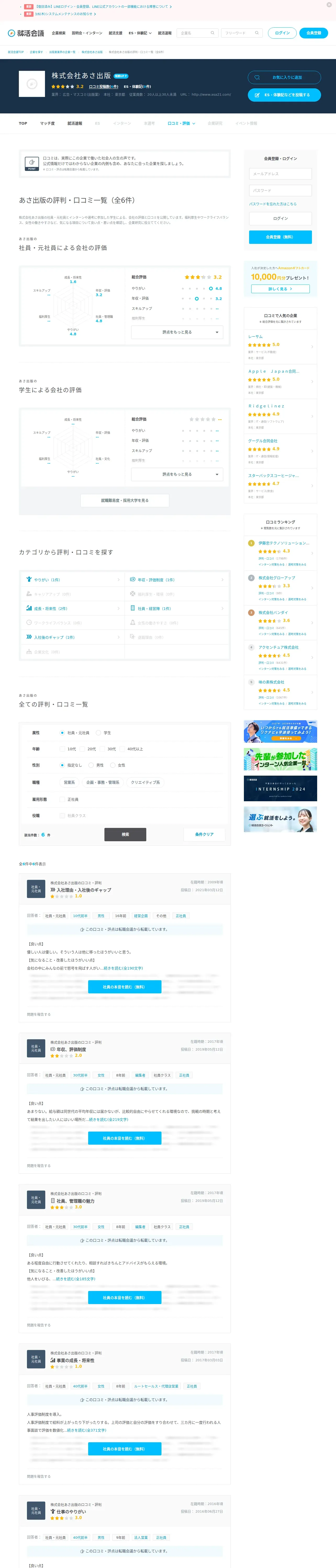Click the 営業系 job type tag
Image resolution: width=336 pixels, height=1568 pixels.
click(x=70, y=783)
